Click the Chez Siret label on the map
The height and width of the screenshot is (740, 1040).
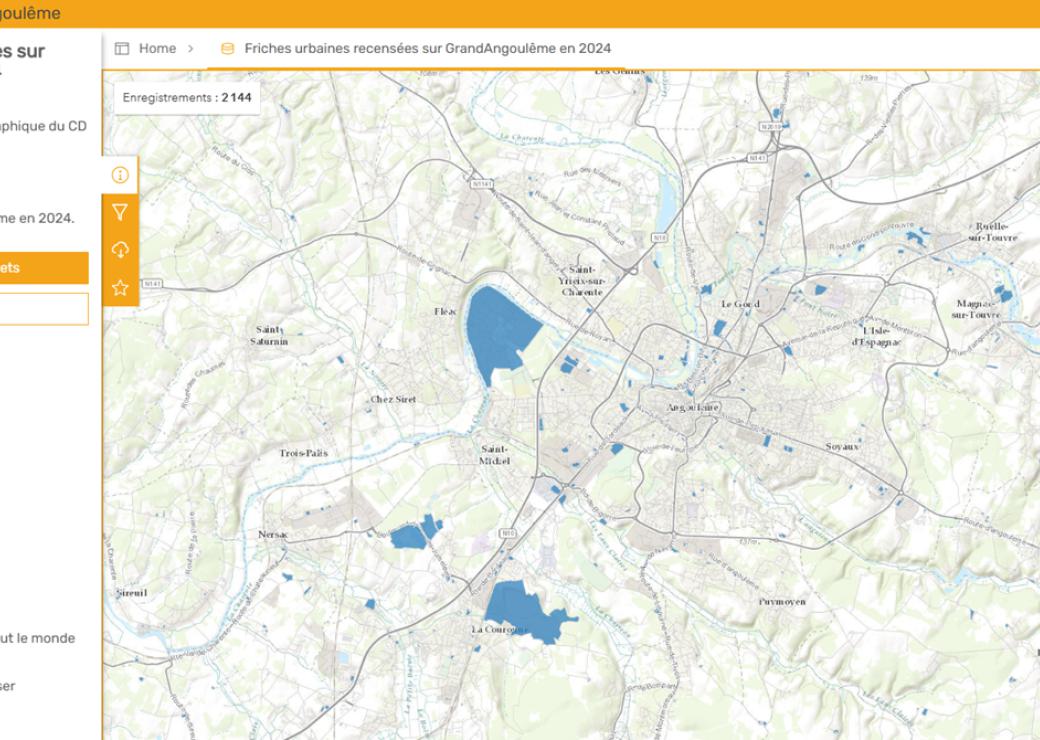click(393, 399)
